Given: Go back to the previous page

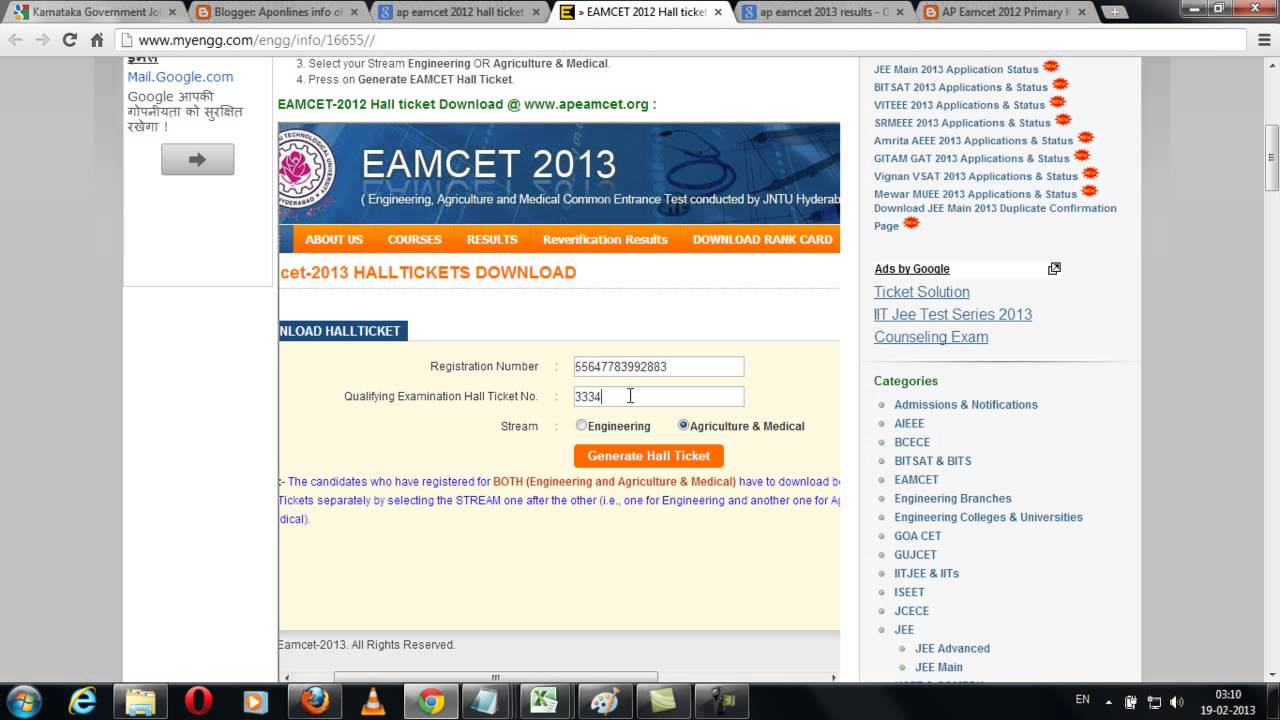Looking at the screenshot, I should 15,40.
